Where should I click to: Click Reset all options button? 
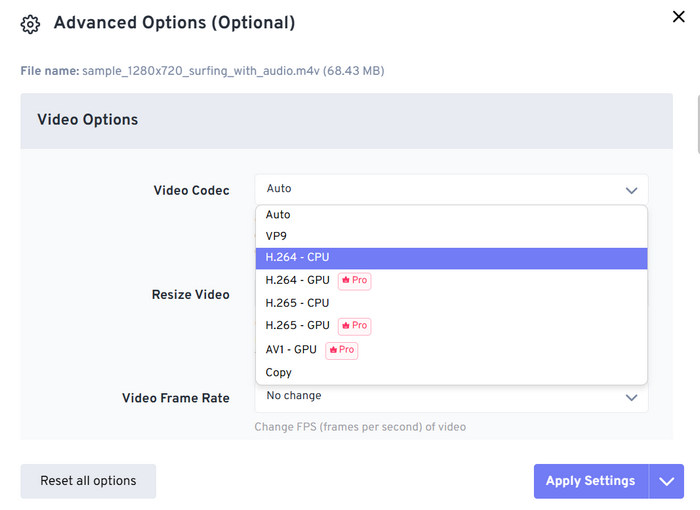click(x=88, y=481)
